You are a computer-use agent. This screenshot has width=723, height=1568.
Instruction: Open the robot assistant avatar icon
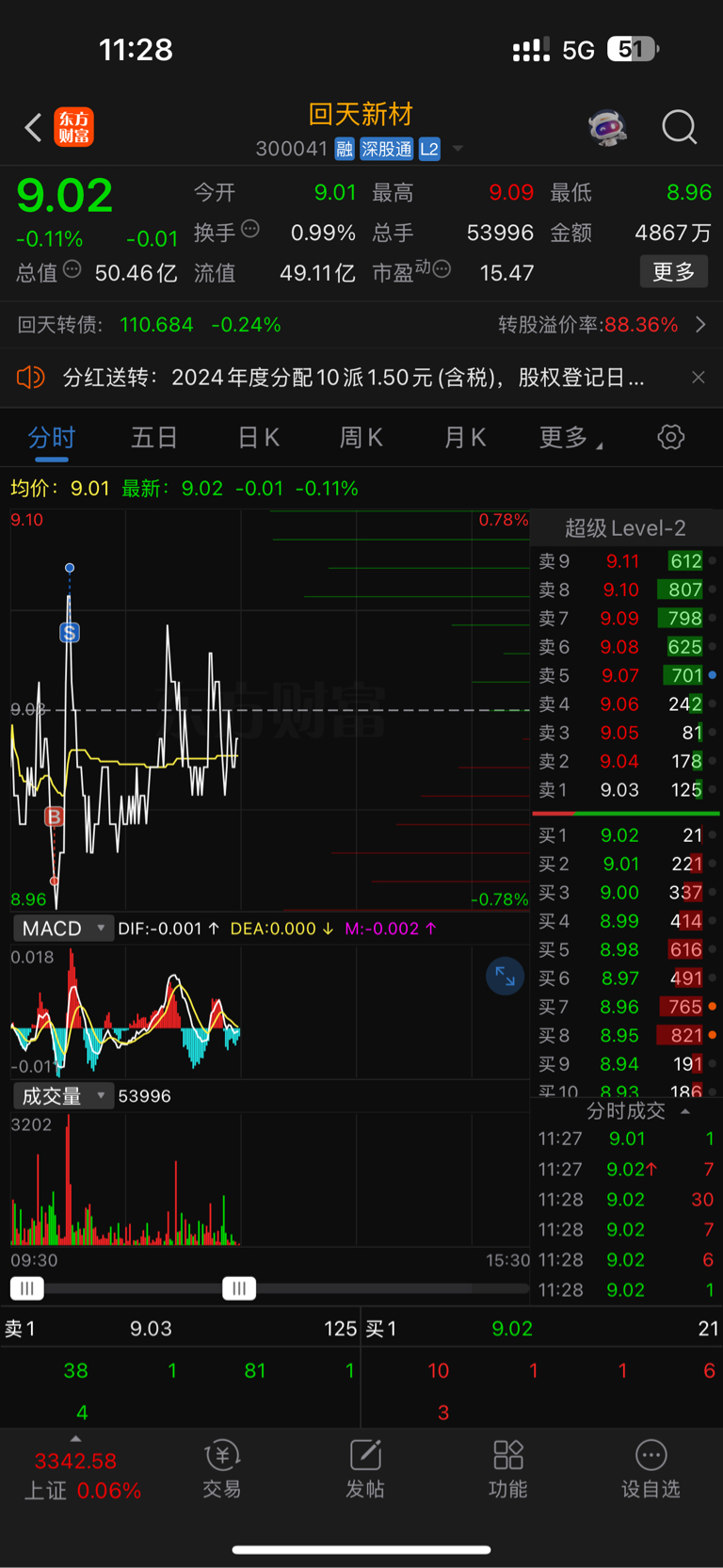(x=608, y=127)
